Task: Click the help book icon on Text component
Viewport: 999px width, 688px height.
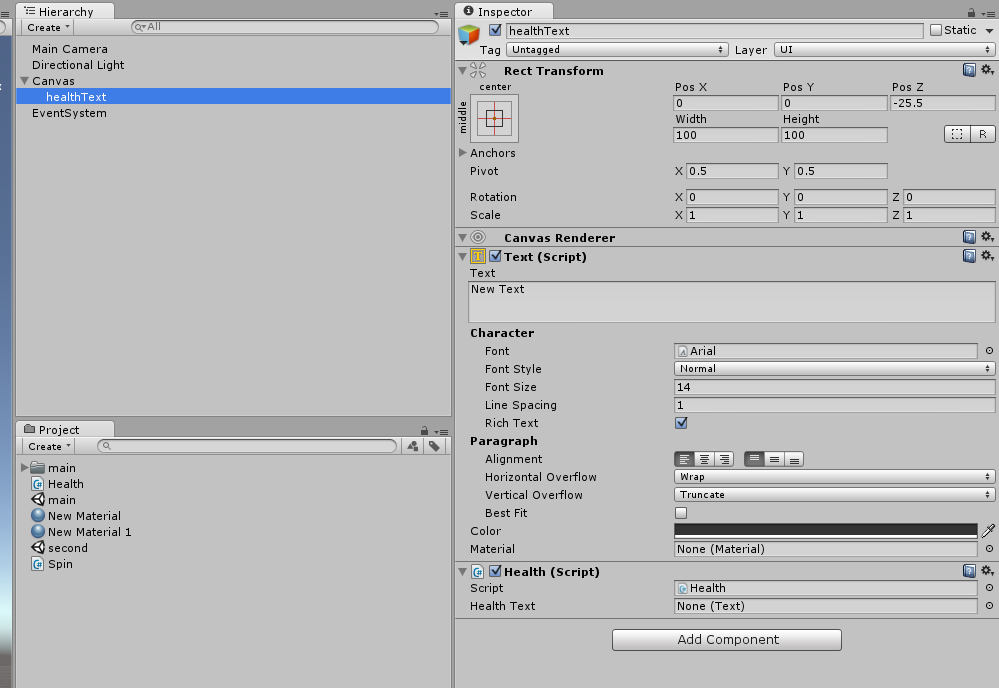Action: point(968,256)
